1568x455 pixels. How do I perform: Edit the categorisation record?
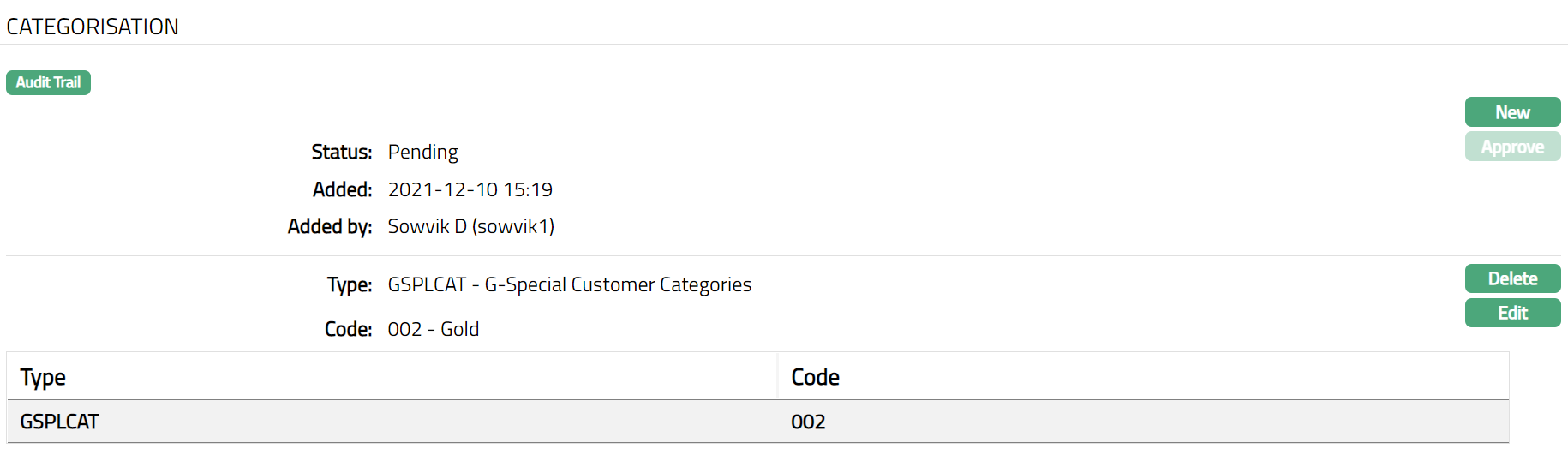(1512, 313)
